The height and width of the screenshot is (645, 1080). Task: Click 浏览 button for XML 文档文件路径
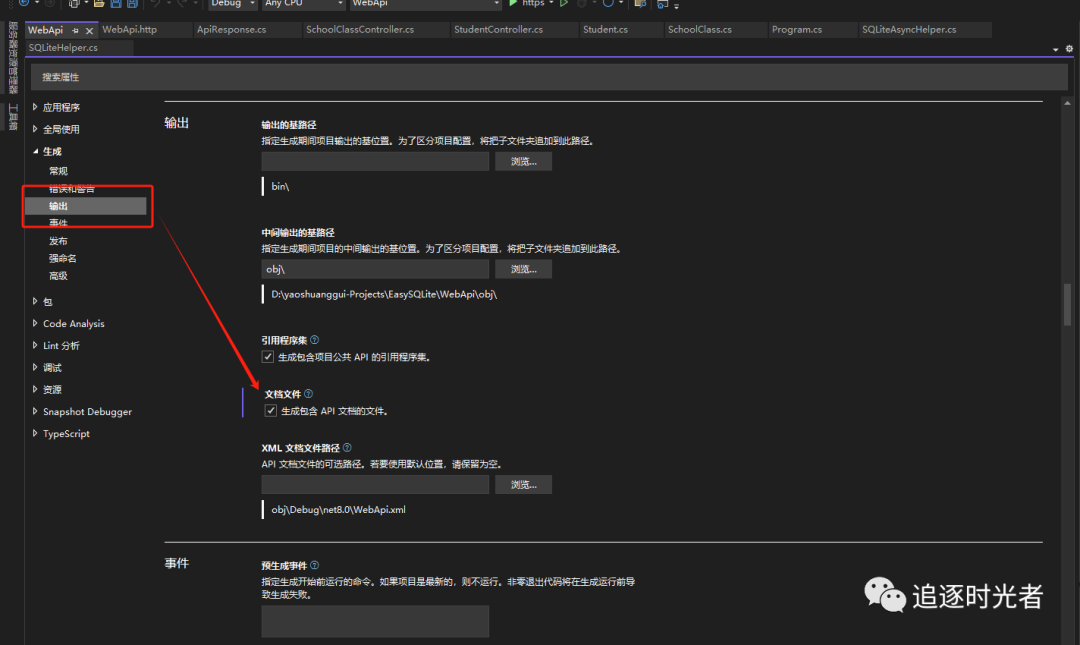(x=523, y=485)
